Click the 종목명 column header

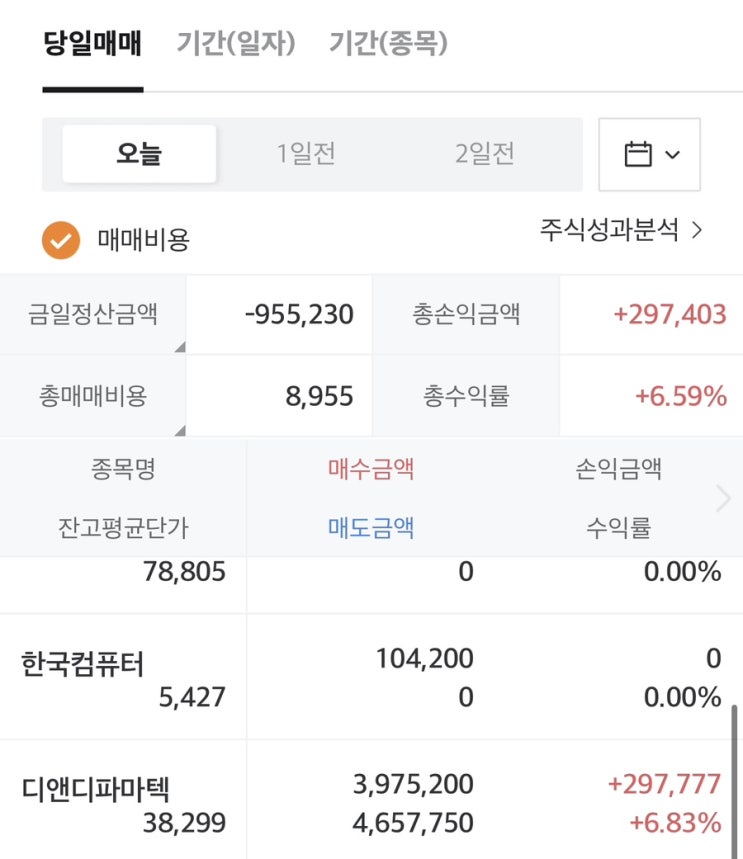click(x=123, y=468)
